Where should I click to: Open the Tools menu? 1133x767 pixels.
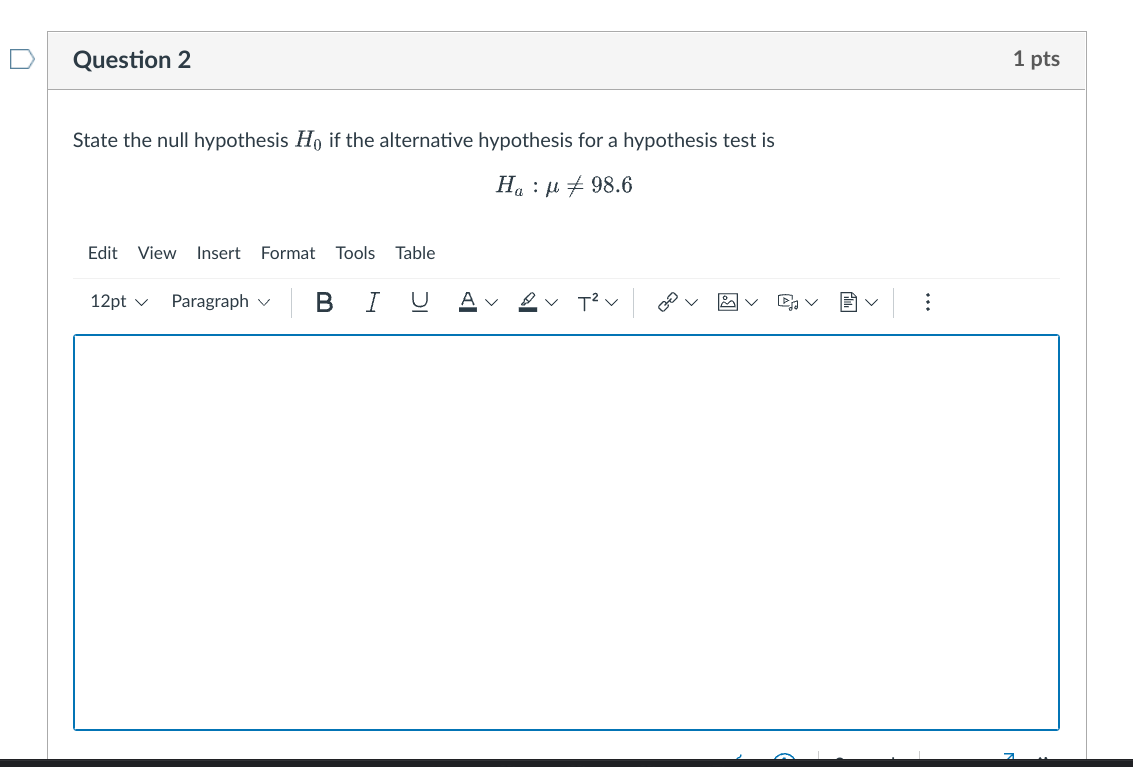[x=355, y=253]
